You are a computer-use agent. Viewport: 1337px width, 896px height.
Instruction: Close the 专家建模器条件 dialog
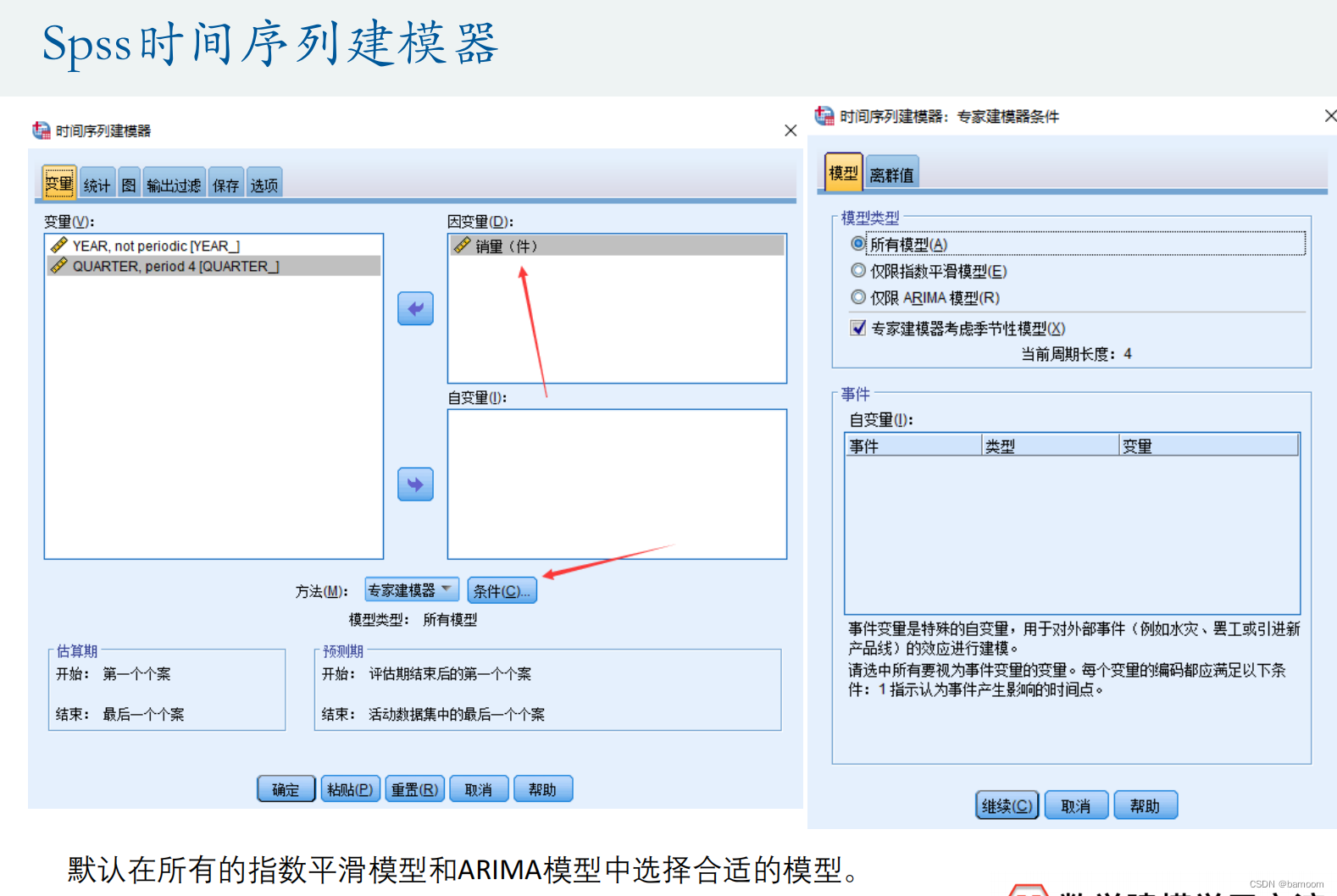click(x=1330, y=116)
